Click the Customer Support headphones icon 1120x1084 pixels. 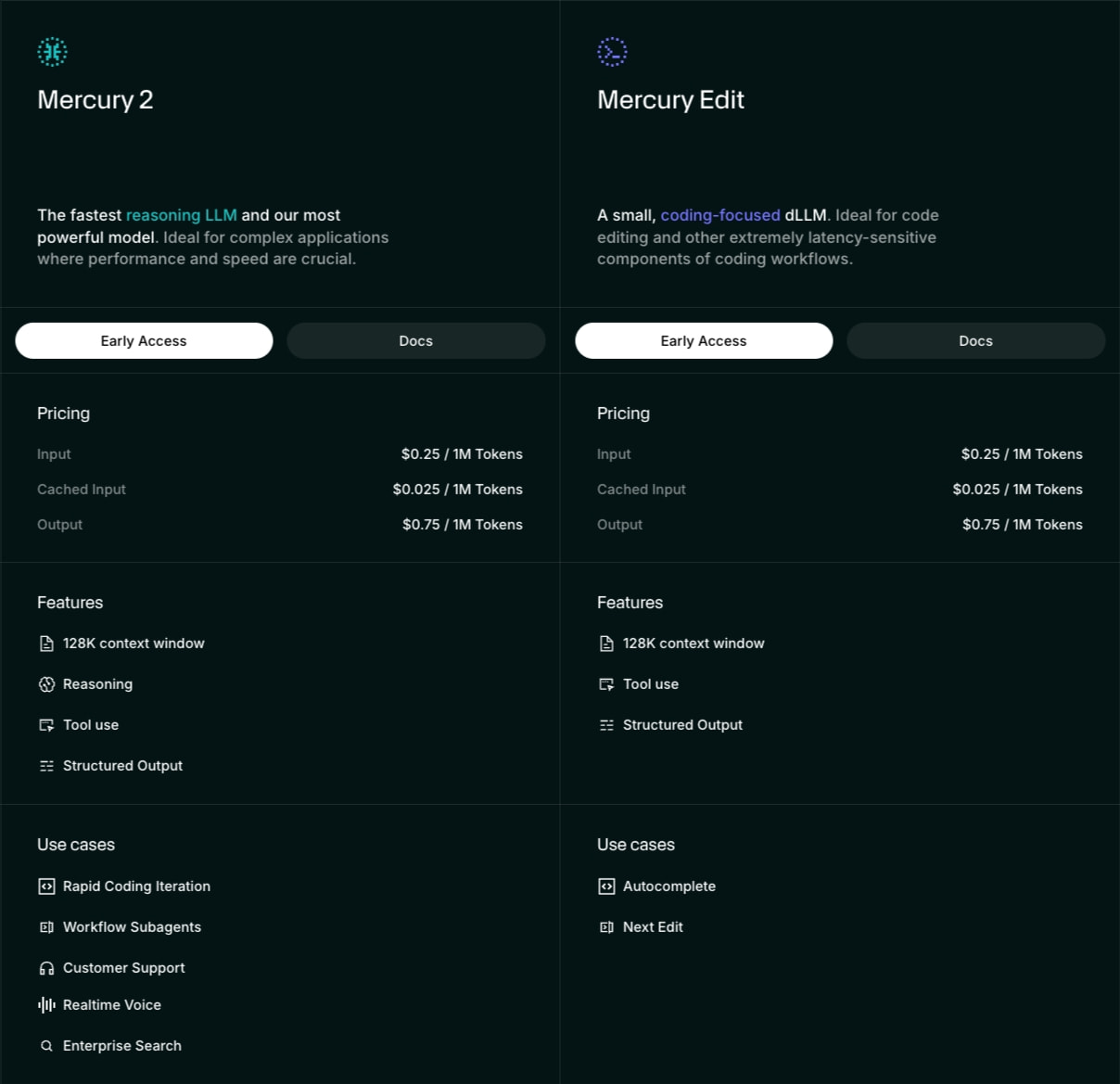[x=46, y=968]
